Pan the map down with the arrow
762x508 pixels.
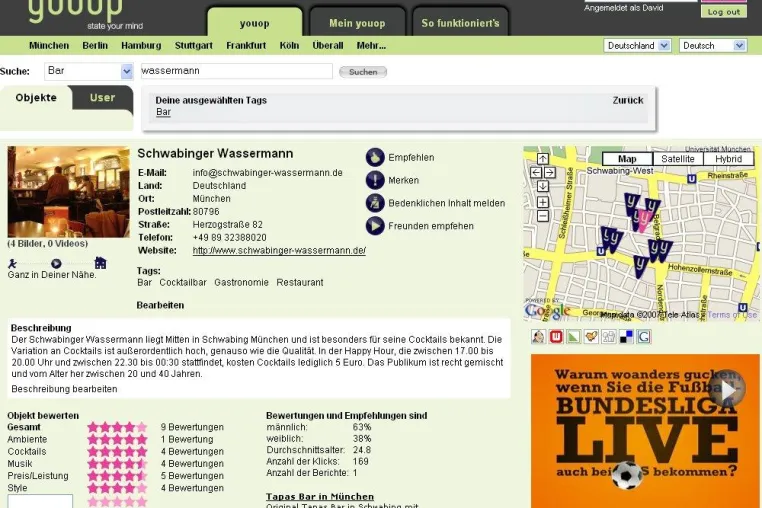[x=542, y=186]
